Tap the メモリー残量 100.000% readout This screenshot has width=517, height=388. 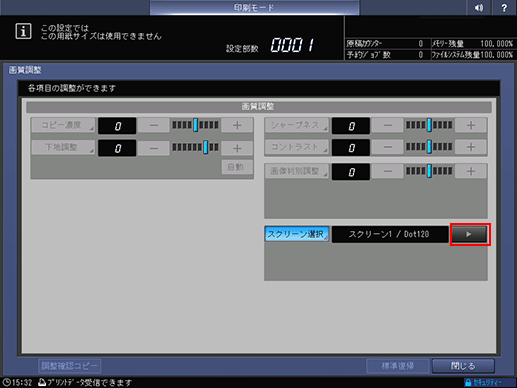click(473, 44)
